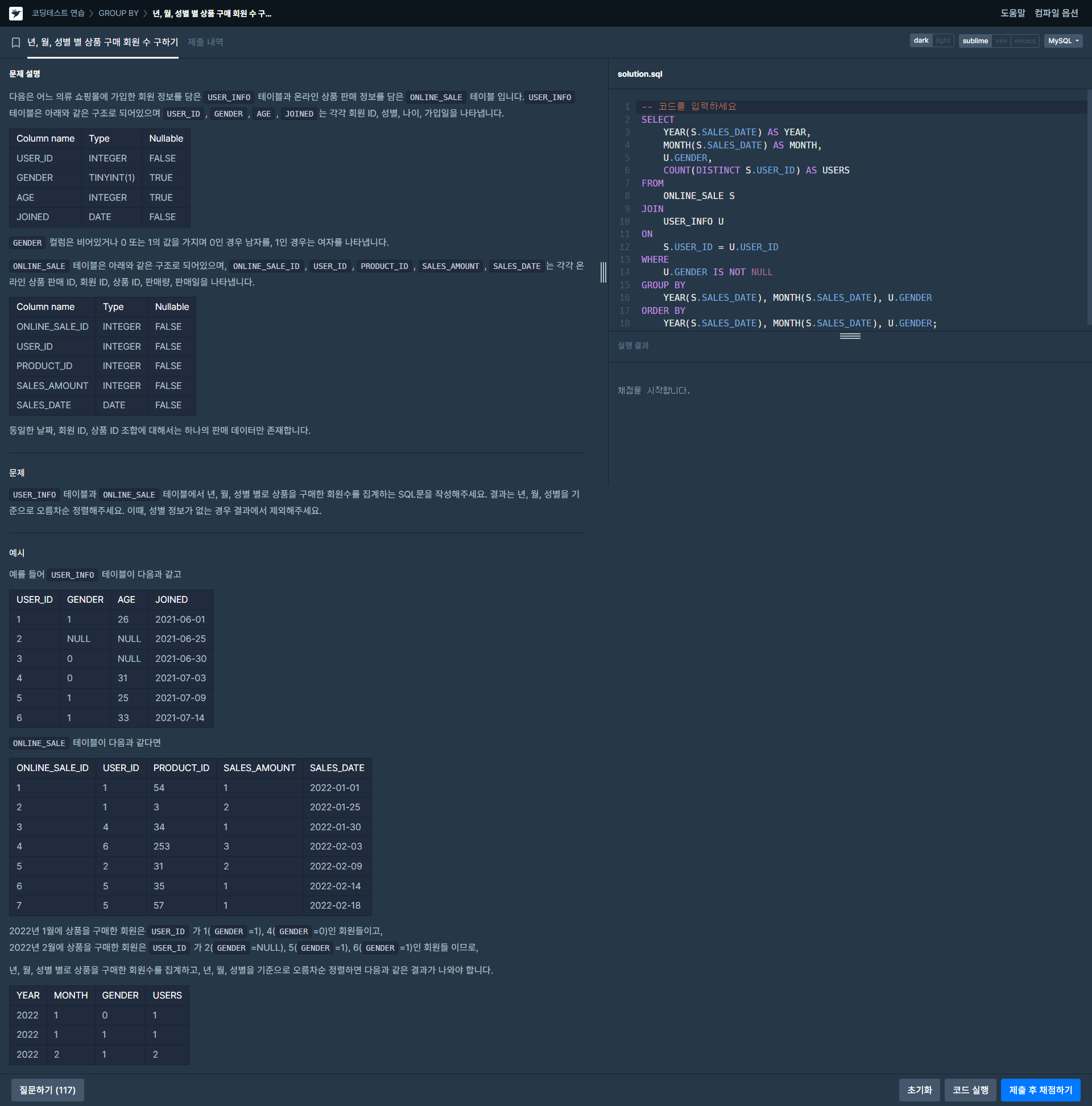Click the vertical panel resize handle
Screen dimensions: 1092x1106
pos(603,272)
